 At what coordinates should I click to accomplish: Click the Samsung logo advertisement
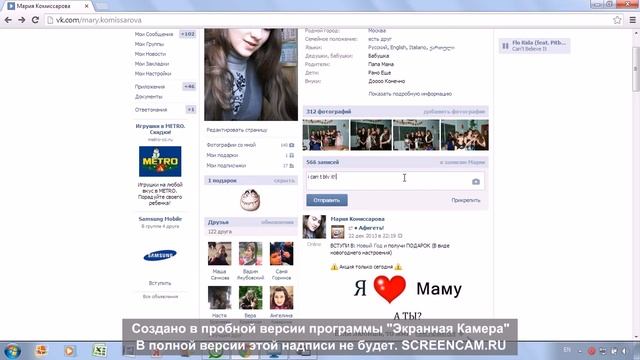click(160, 256)
